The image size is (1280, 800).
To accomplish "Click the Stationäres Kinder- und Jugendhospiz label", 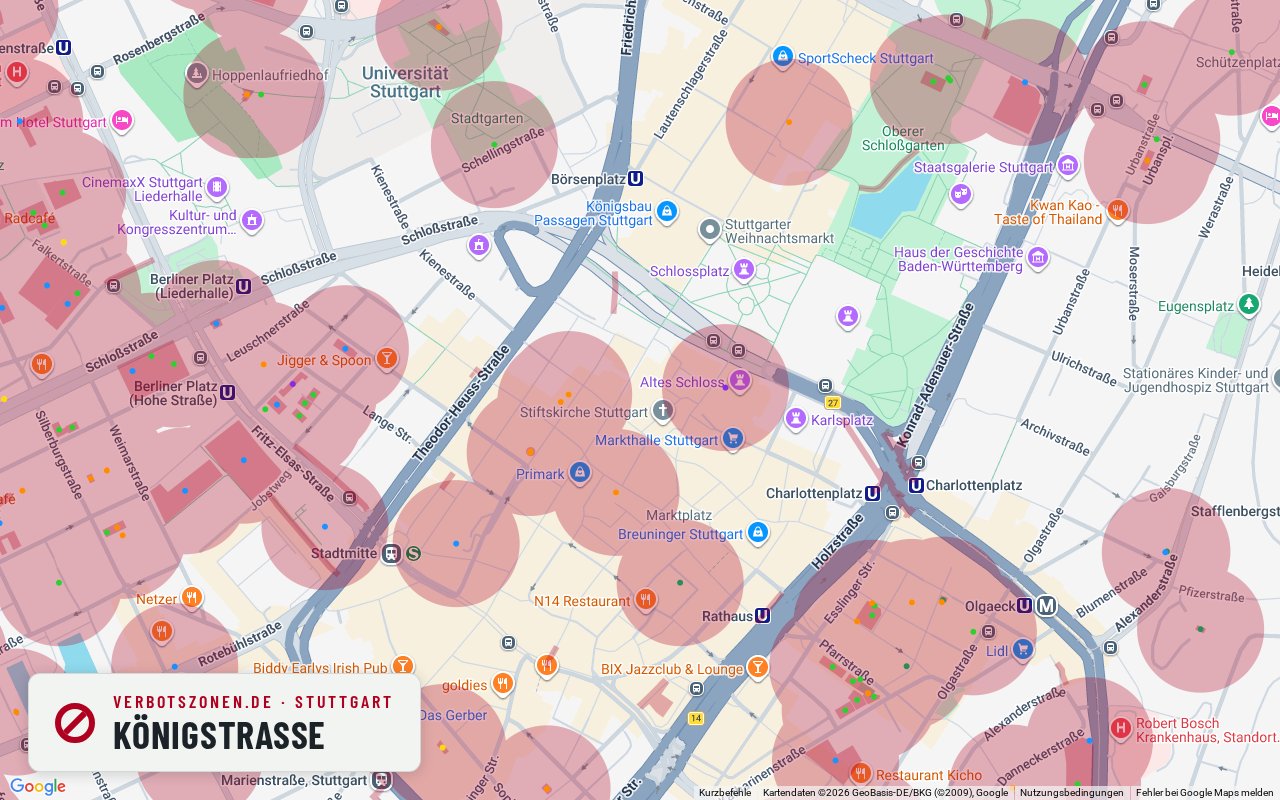I will [x=1196, y=380].
